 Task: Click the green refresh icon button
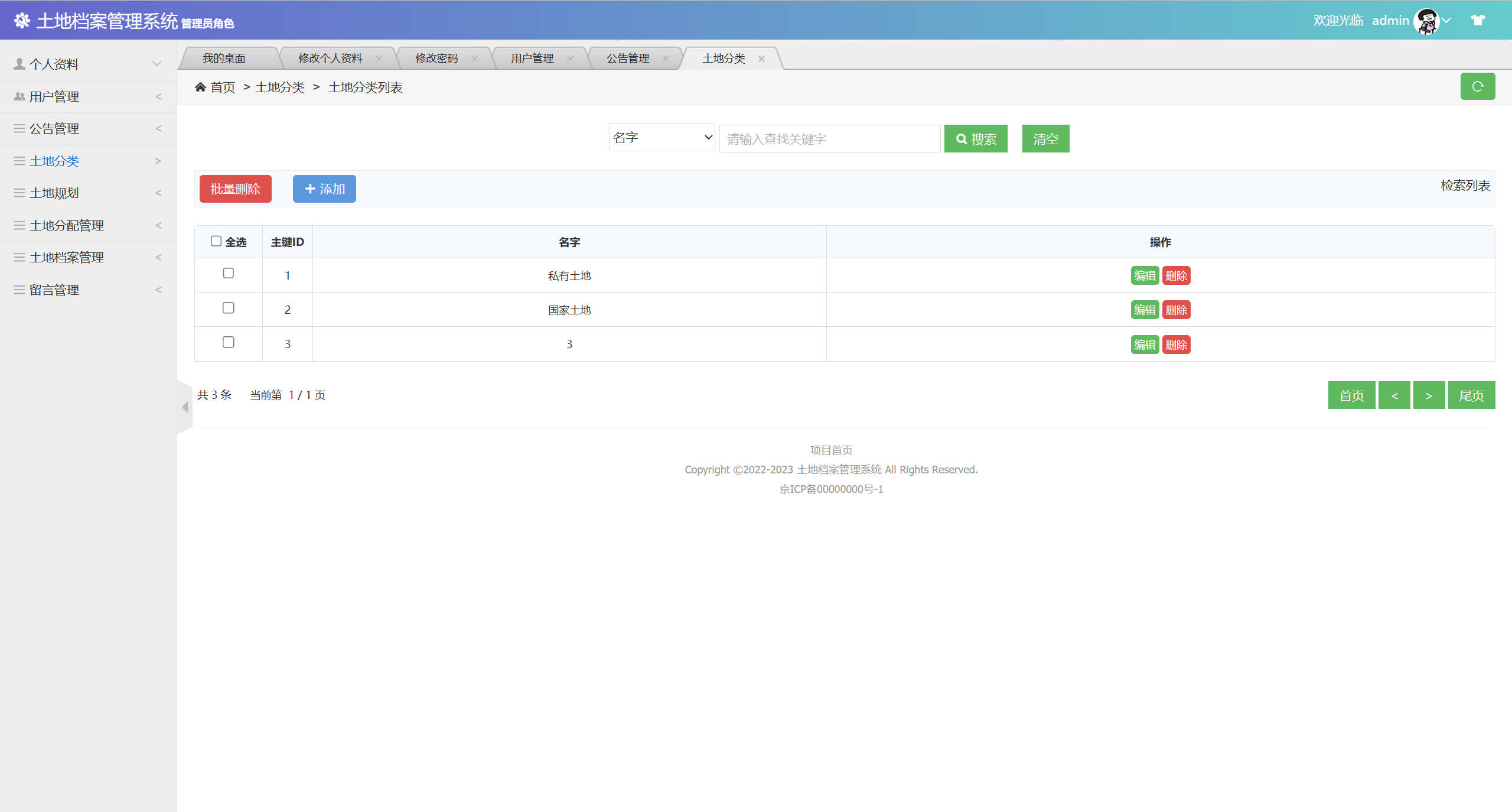(x=1477, y=86)
